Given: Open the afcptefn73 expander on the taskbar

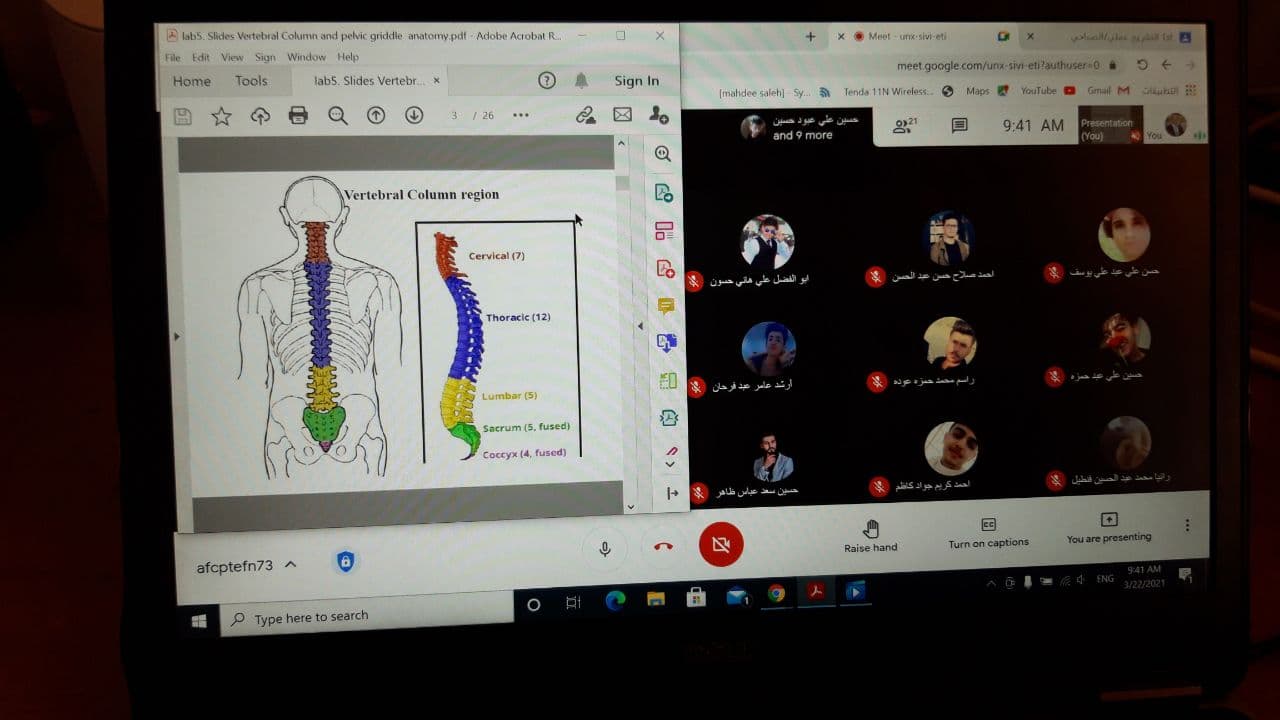Looking at the screenshot, I should (290, 564).
